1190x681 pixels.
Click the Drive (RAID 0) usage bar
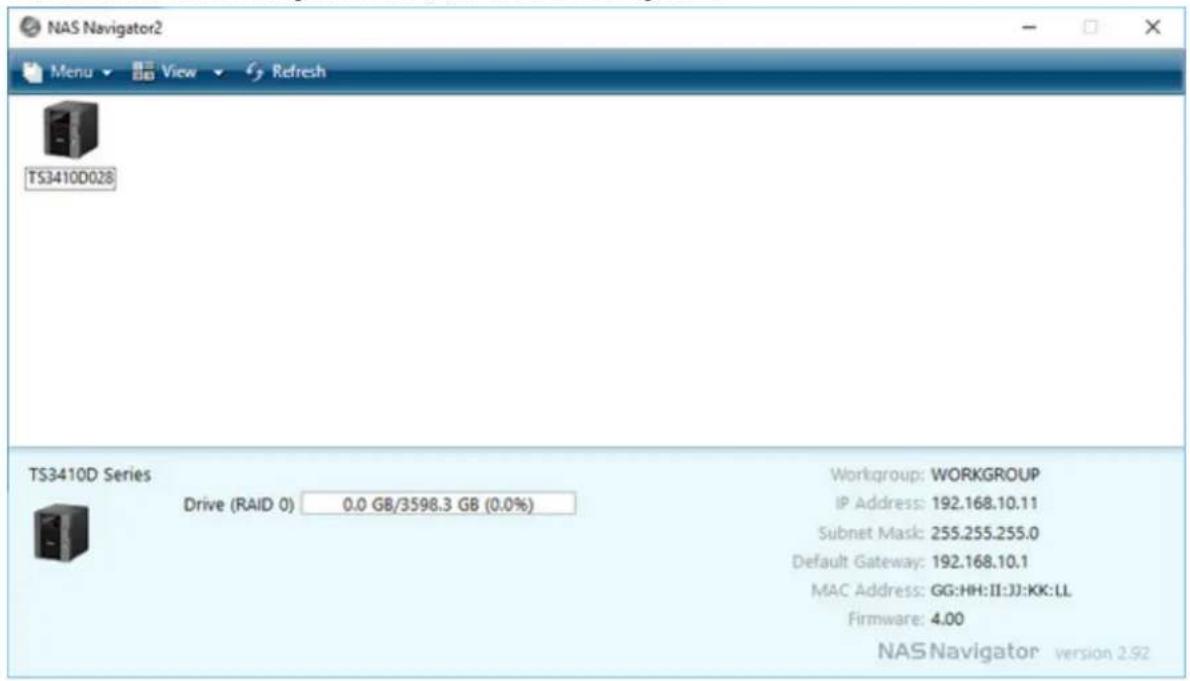(x=438, y=504)
